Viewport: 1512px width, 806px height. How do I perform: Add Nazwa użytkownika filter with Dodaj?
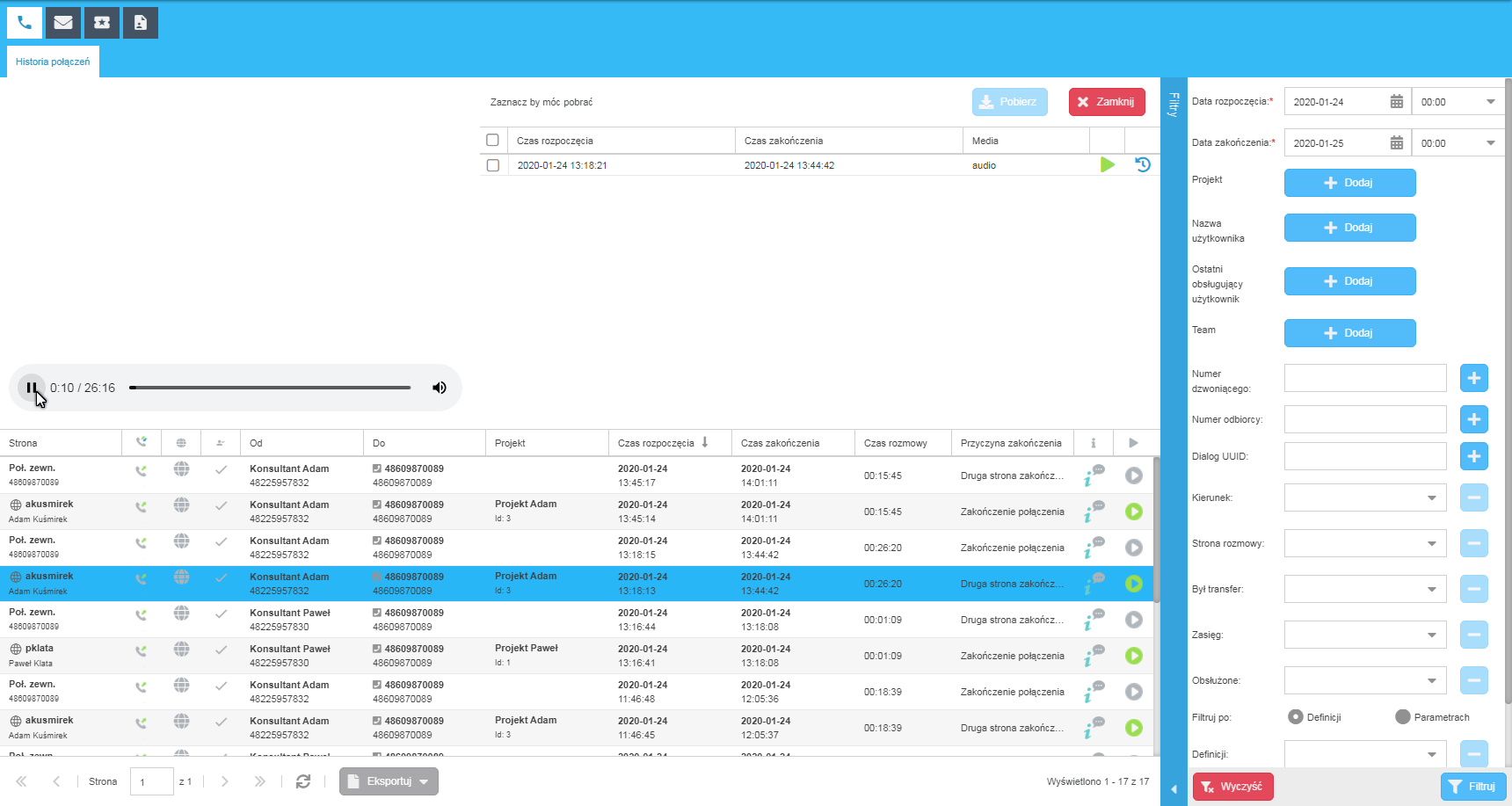[x=1349, y=228]
